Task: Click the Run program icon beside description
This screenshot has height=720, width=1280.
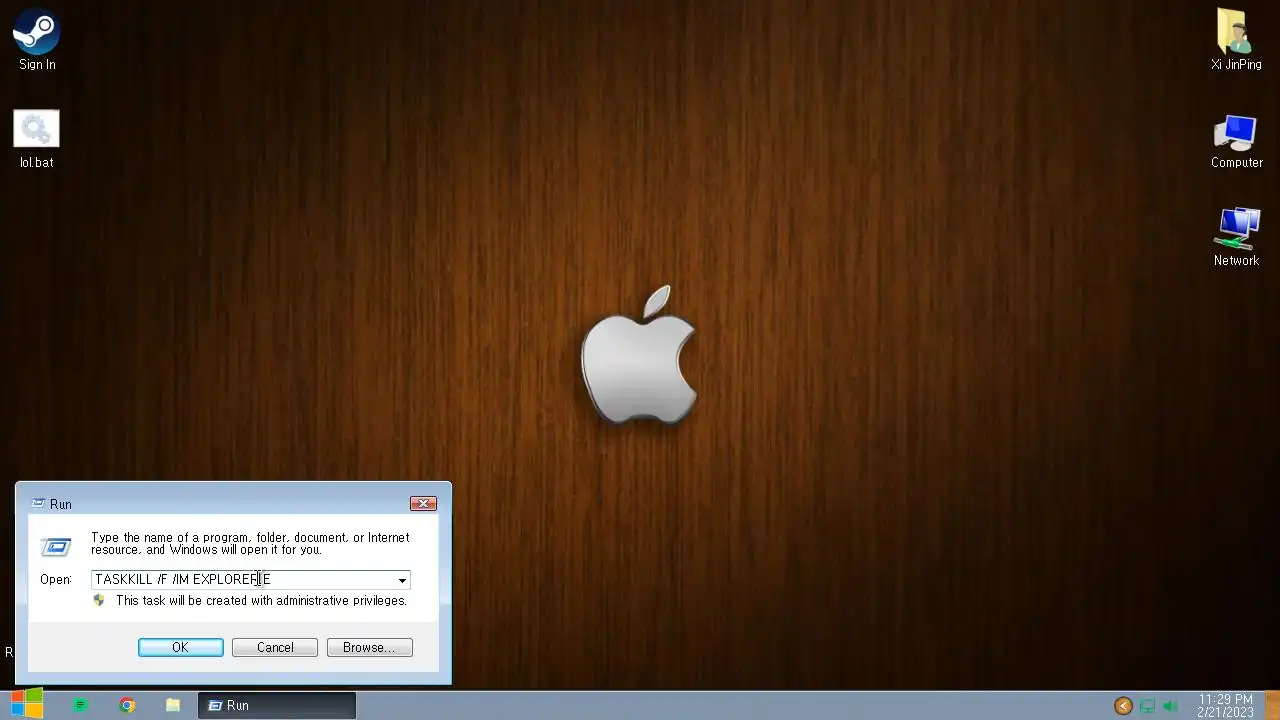Action: click(56, 546)
